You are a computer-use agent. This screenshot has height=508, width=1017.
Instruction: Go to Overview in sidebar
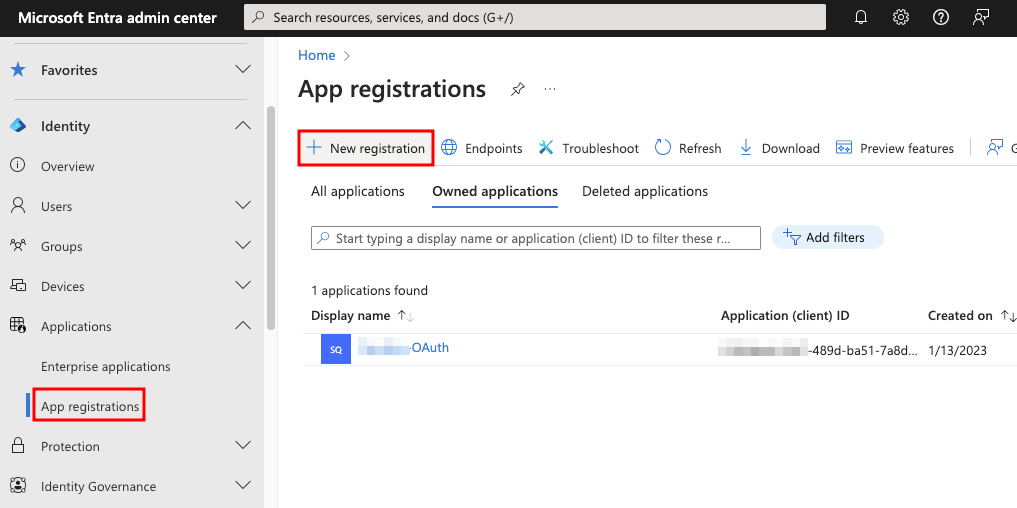click(67, 166)
